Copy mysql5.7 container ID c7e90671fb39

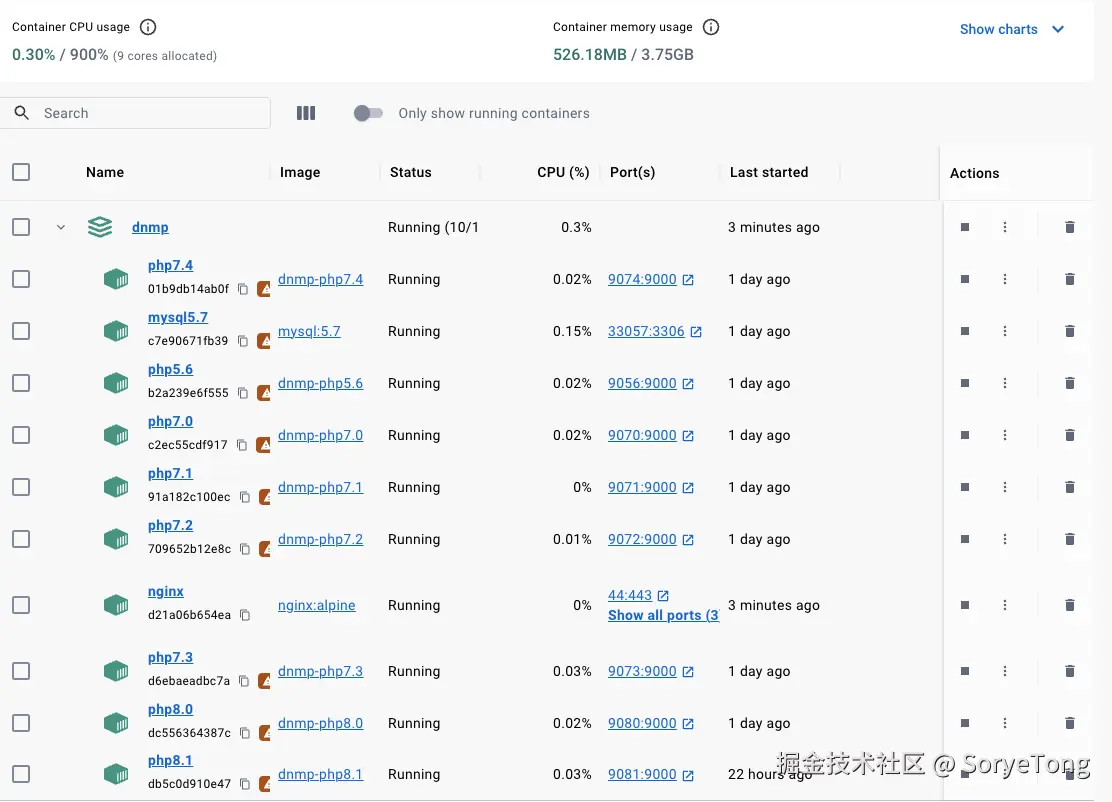click(x=243, y=341)
